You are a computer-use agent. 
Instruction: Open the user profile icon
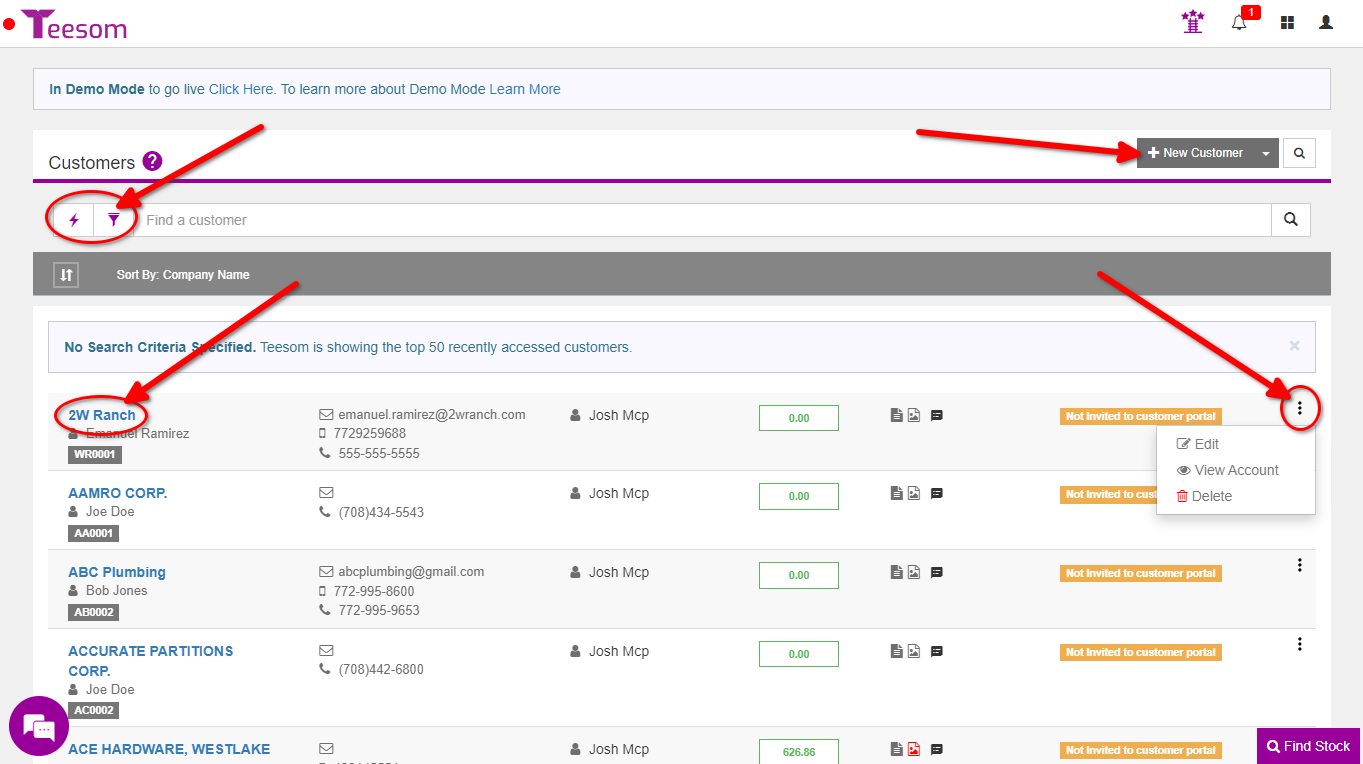point(1326,22)
